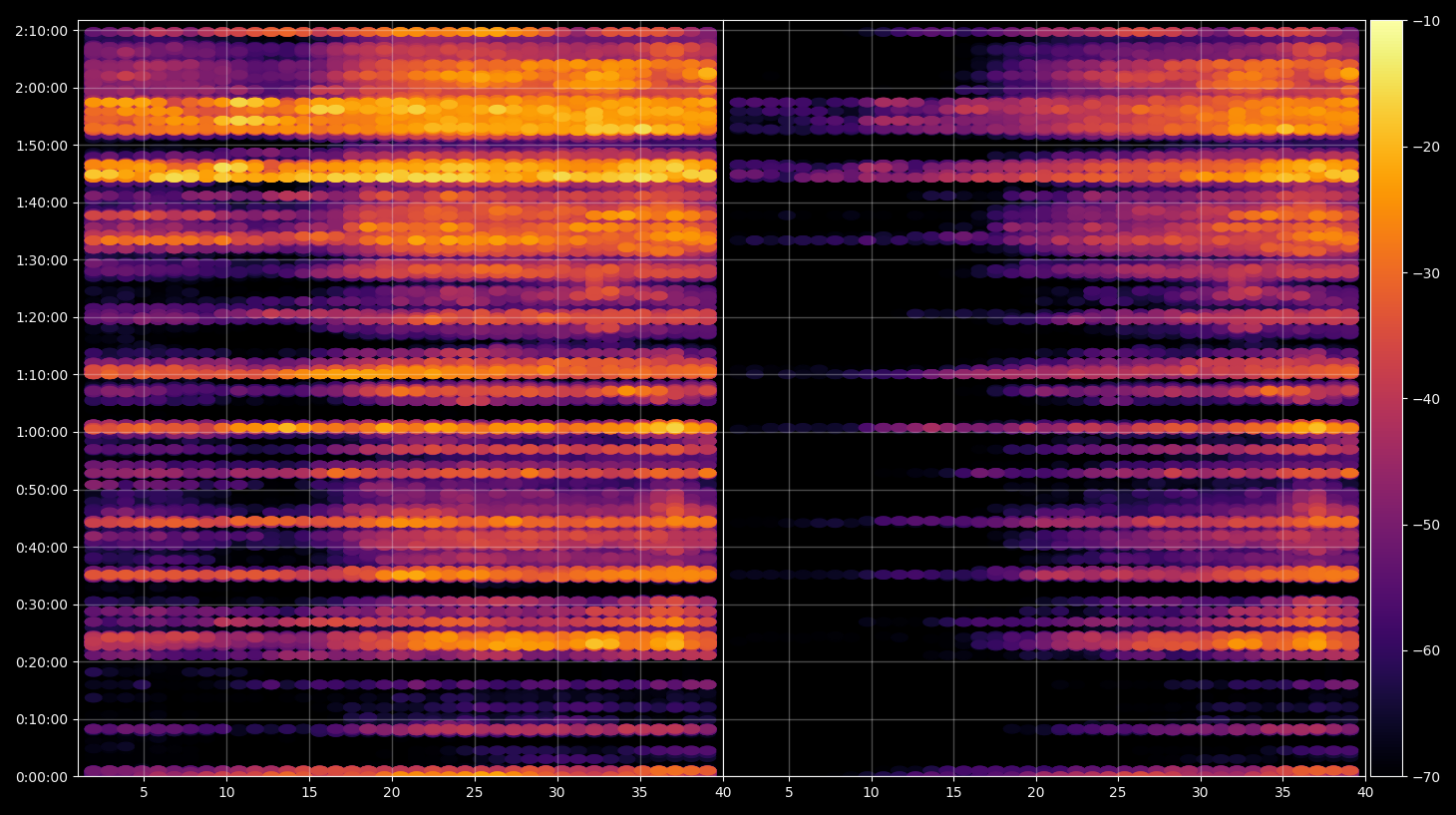Select the −60 colorbar tick label
The image size is (1456, 815).
[1426, 650]
